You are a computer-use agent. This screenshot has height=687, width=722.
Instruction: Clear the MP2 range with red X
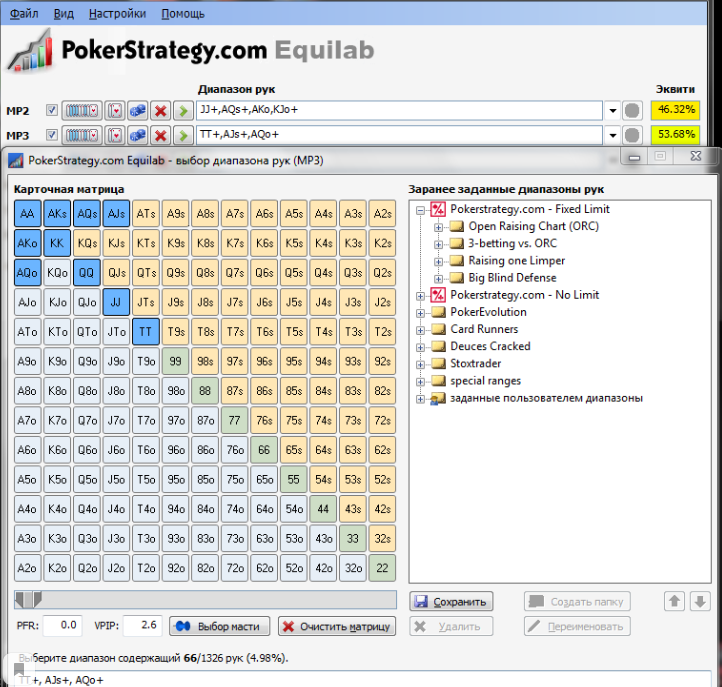point(161,111)
